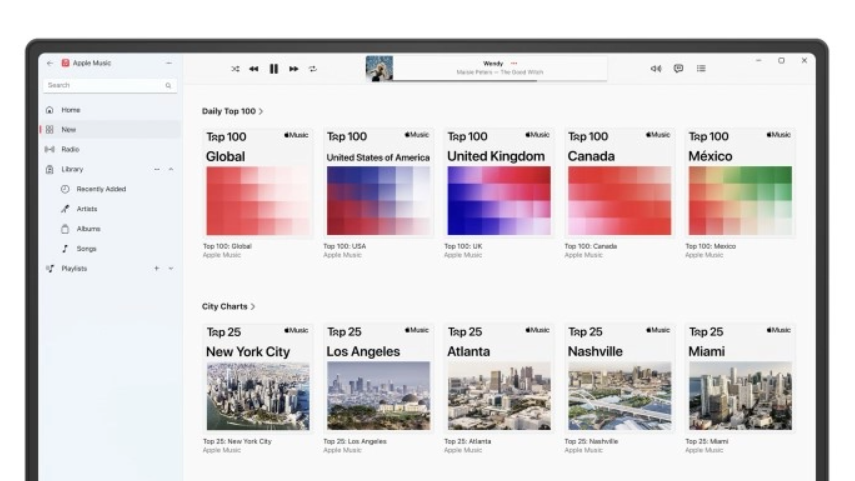Click the 'Top 25: Miami' caption
Image resolution: width=855 pixels, height=481 pixels.
707,442
